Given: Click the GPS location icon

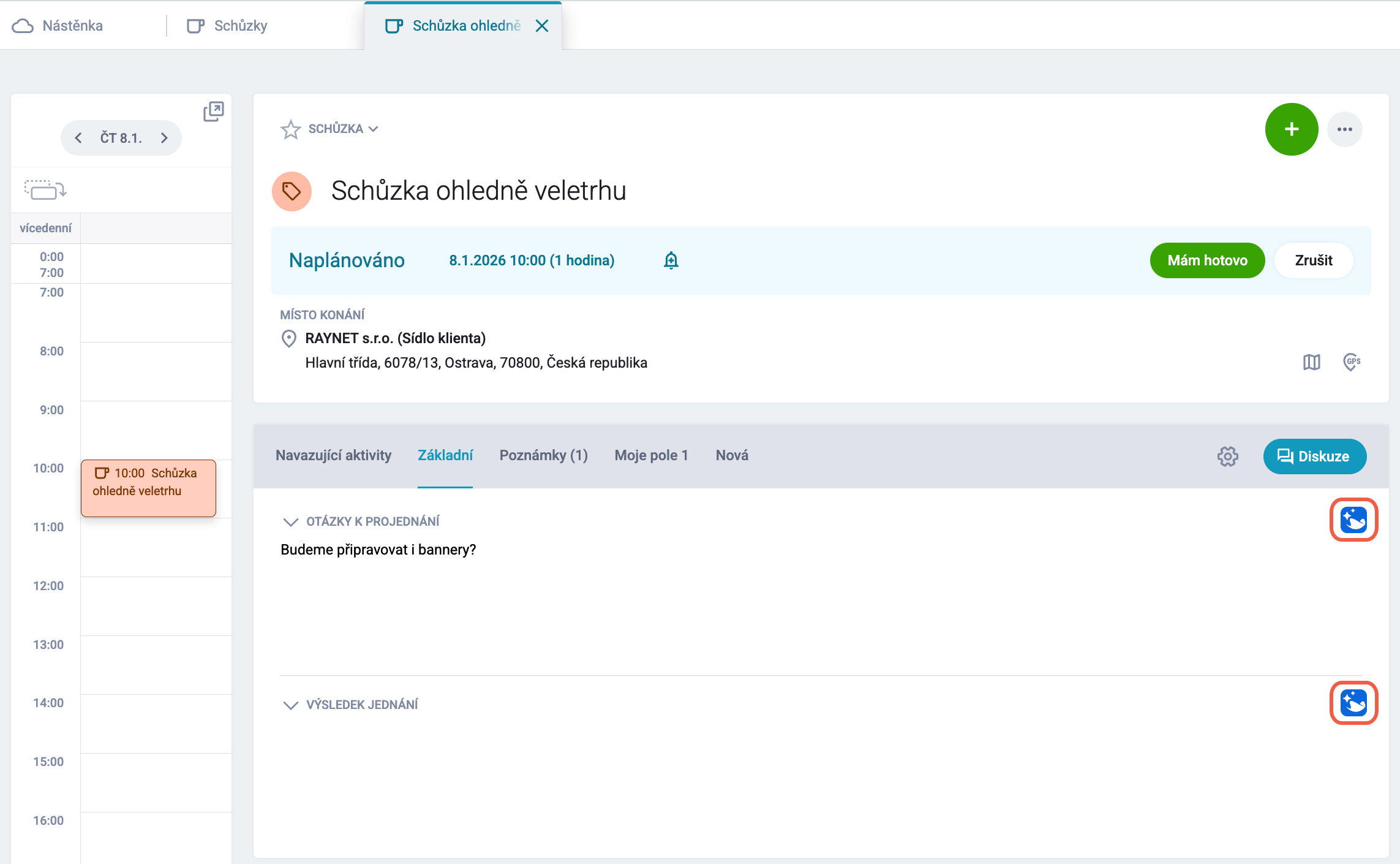Looking at the screenshot, I should [1352, 362].
